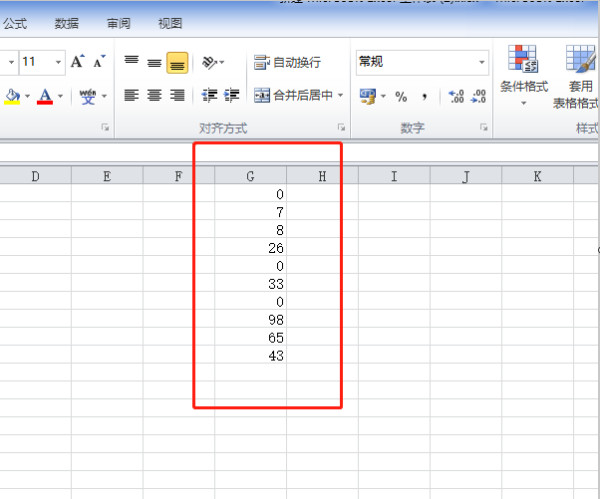Select column I header
Screen dimensions: 600x499
tap(394, 176)
